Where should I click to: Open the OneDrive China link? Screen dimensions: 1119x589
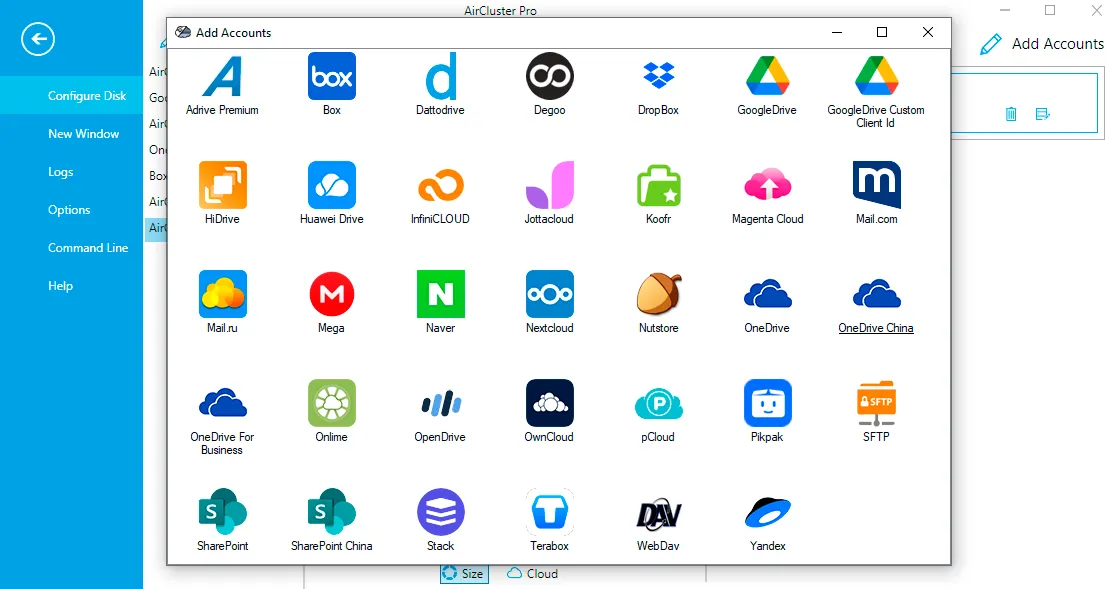tap(876, 328)
